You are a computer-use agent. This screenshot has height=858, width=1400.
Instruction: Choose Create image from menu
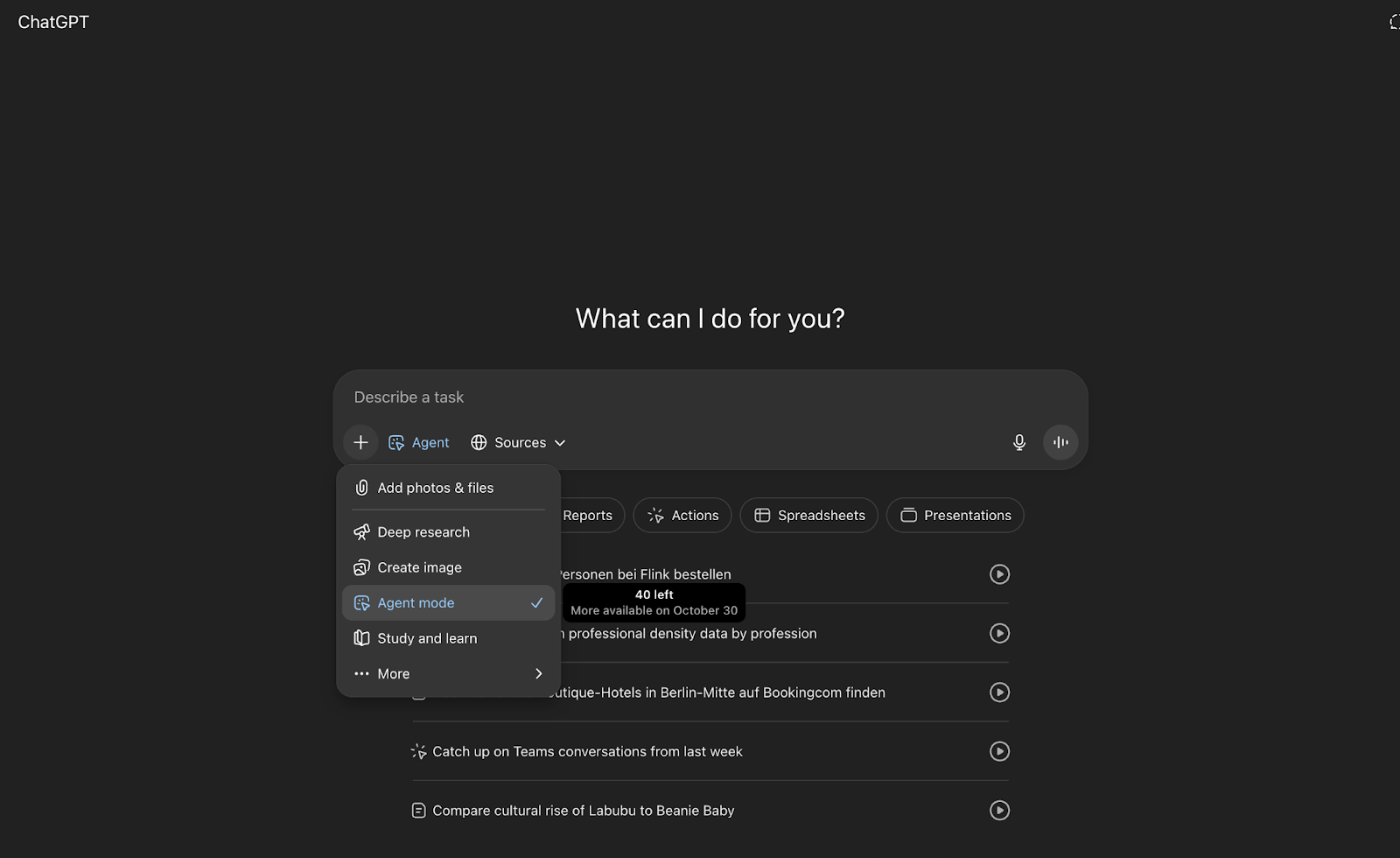tap(419, 568)
